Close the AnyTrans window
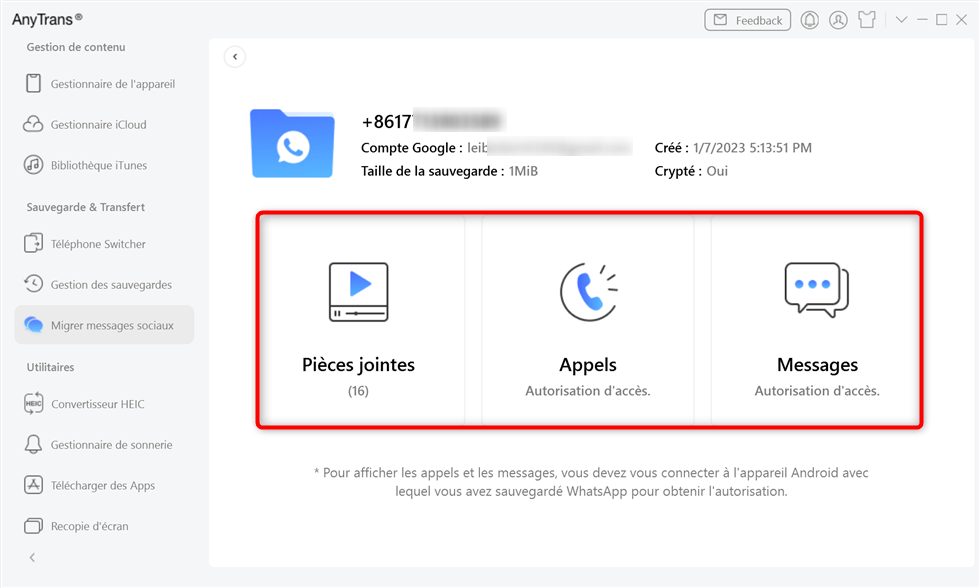980x588 pixels. (961, 20)
